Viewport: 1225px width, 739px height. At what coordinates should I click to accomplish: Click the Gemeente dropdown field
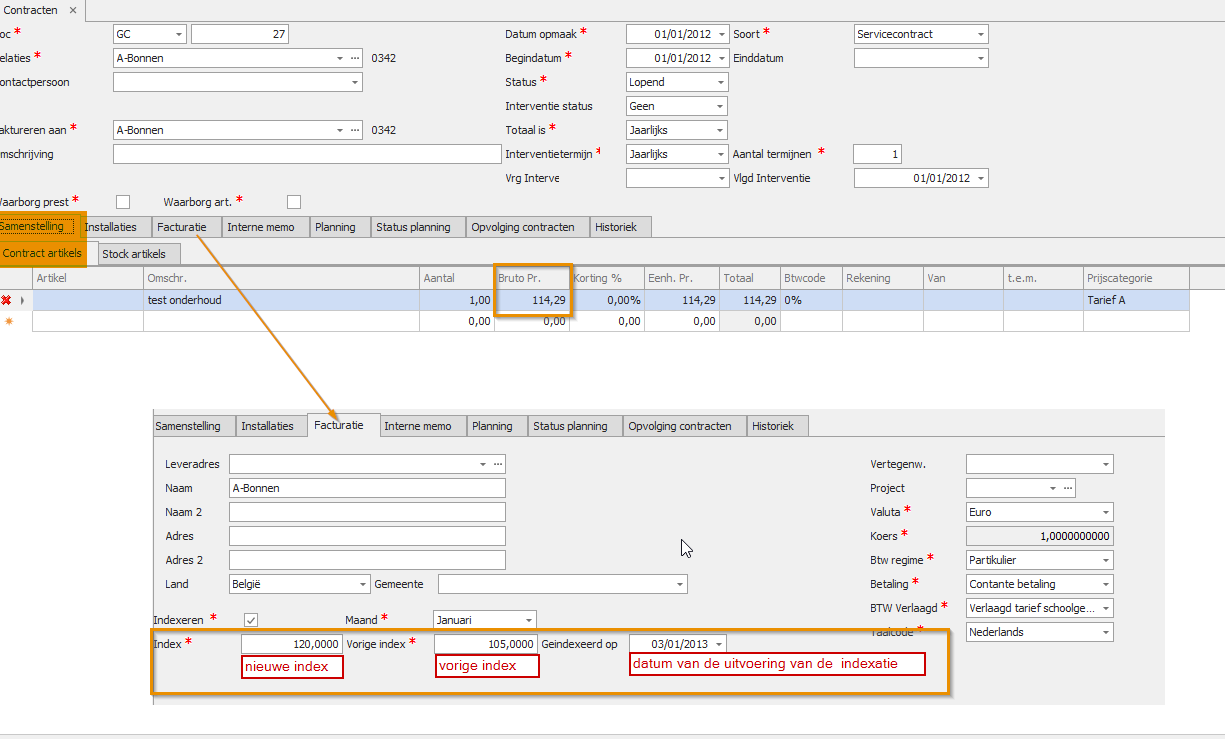563,584
